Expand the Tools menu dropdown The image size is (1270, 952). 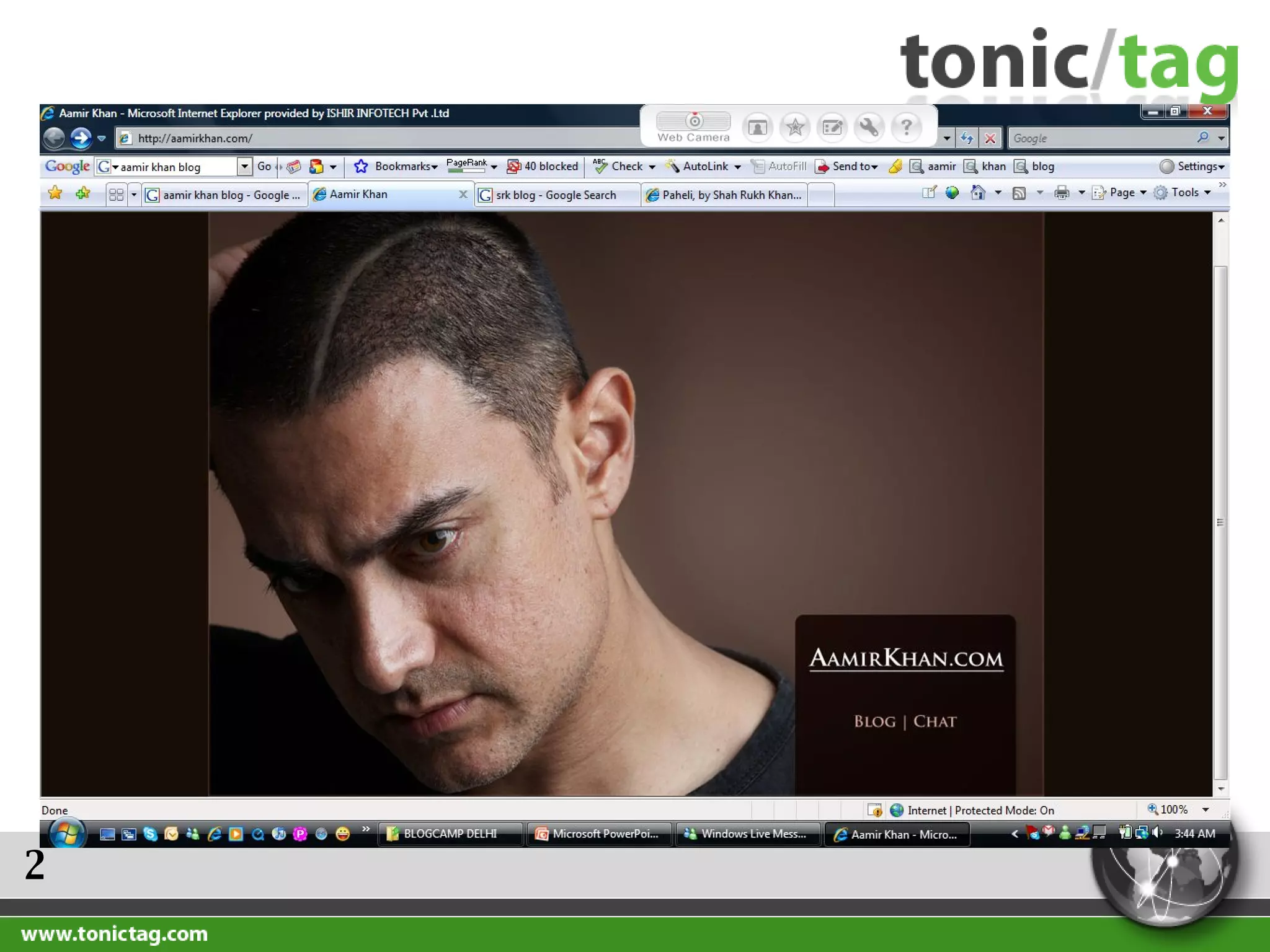[1184, 193]
